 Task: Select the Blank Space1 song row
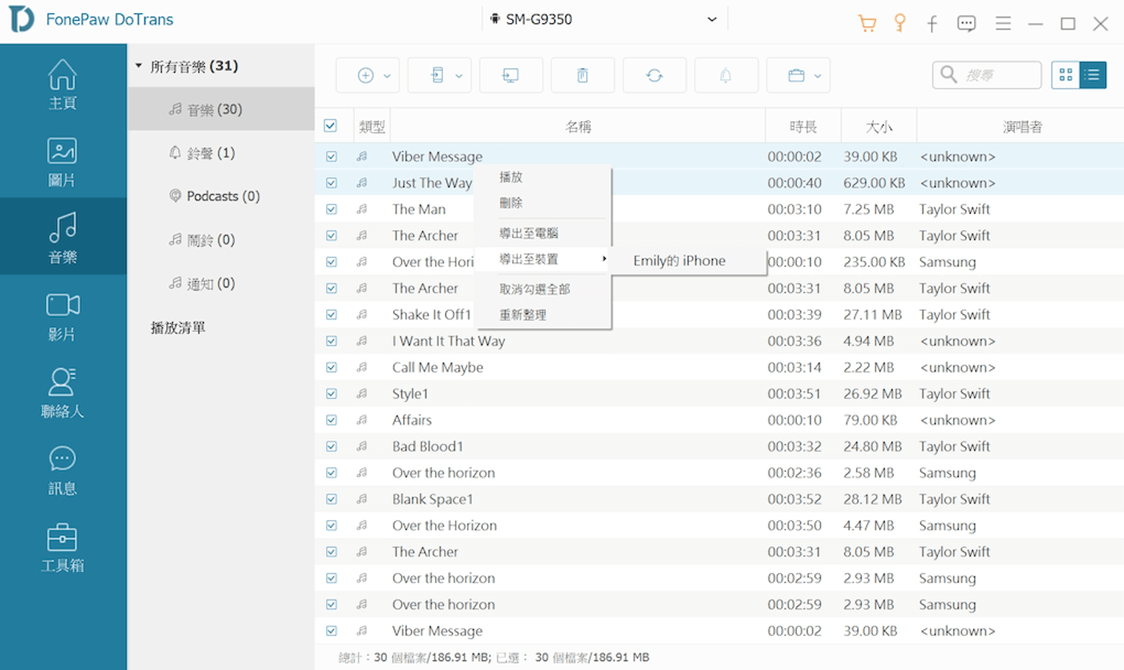click(x=719, y=499)
